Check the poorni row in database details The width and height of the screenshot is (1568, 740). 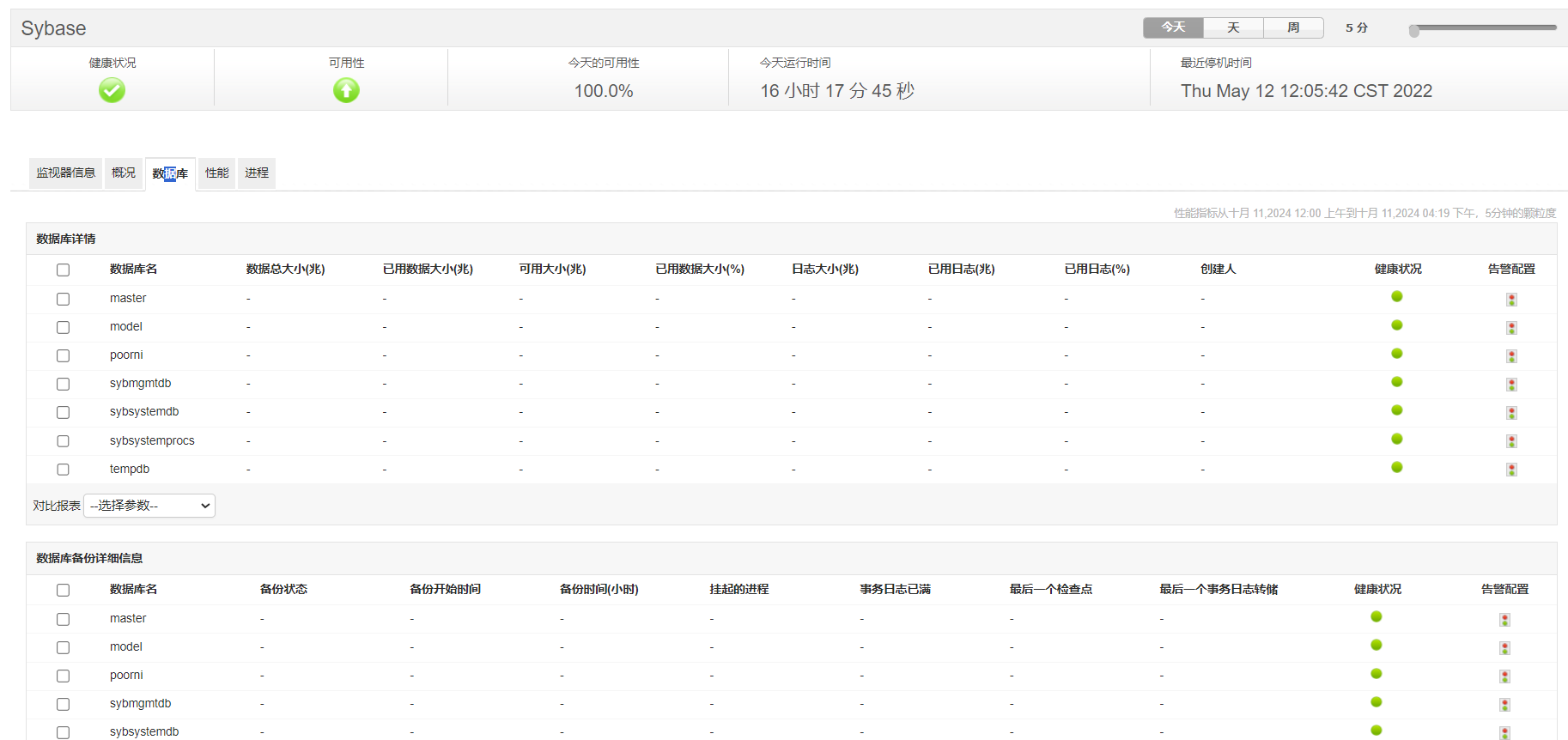[x=63, y=355]
